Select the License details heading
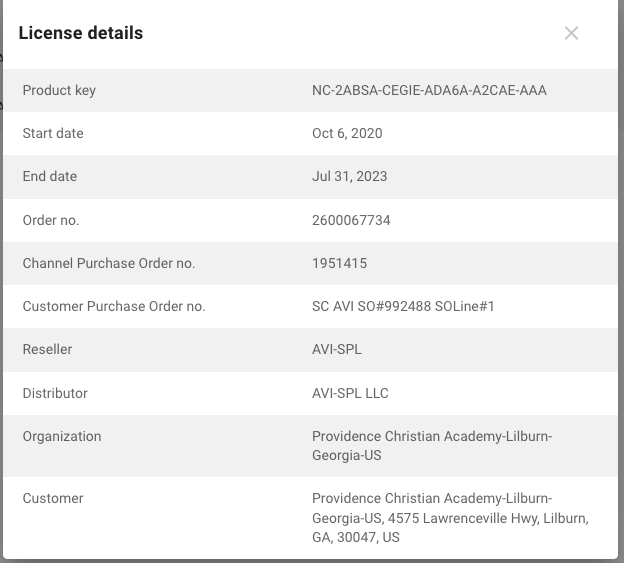Image resolution: width=624 pixels, height=563 pixels. click(81, 33)
